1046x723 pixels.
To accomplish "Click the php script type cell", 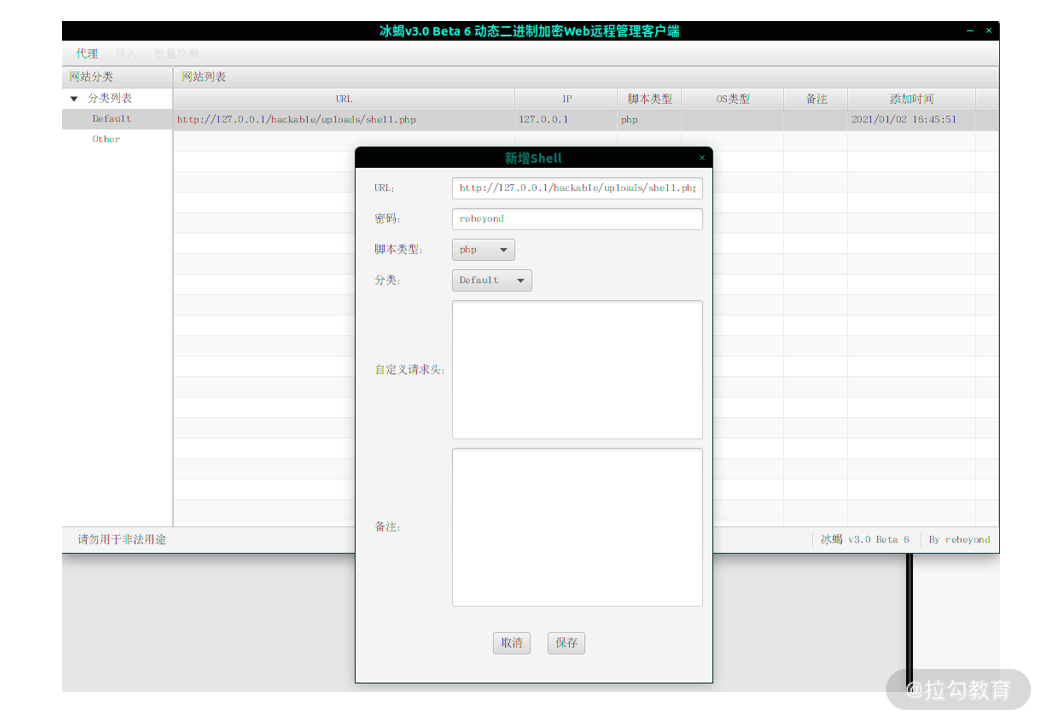I will tap(649, 119).
